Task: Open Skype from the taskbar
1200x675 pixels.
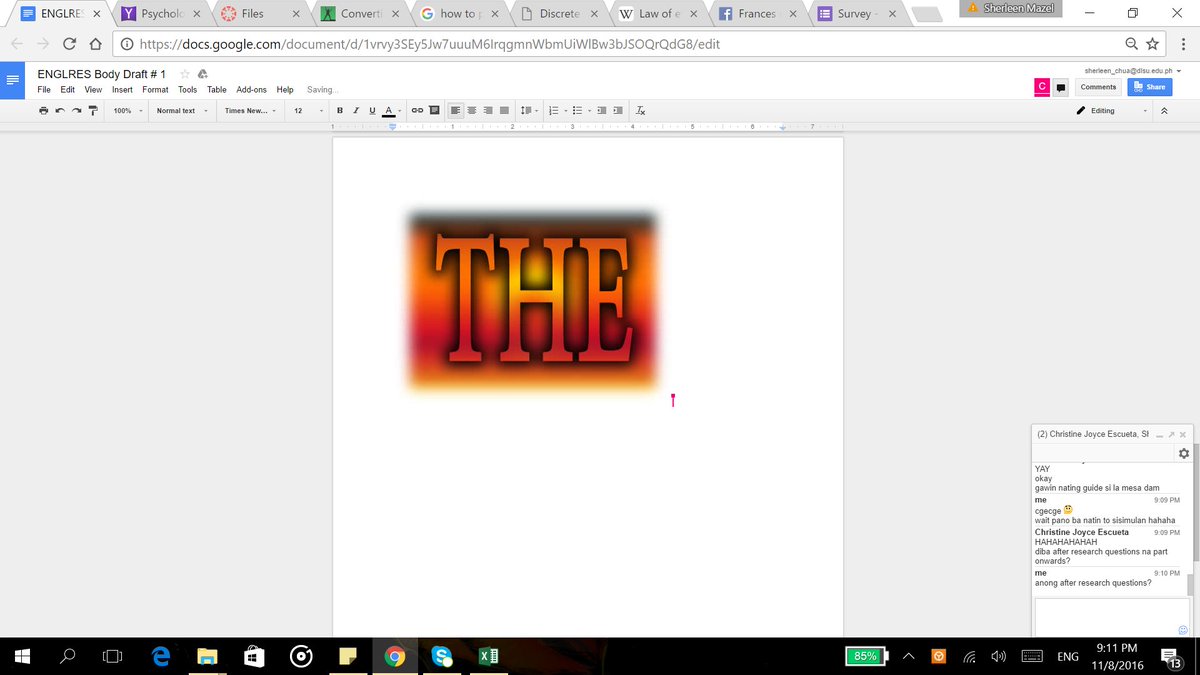Action: (441, 656)
